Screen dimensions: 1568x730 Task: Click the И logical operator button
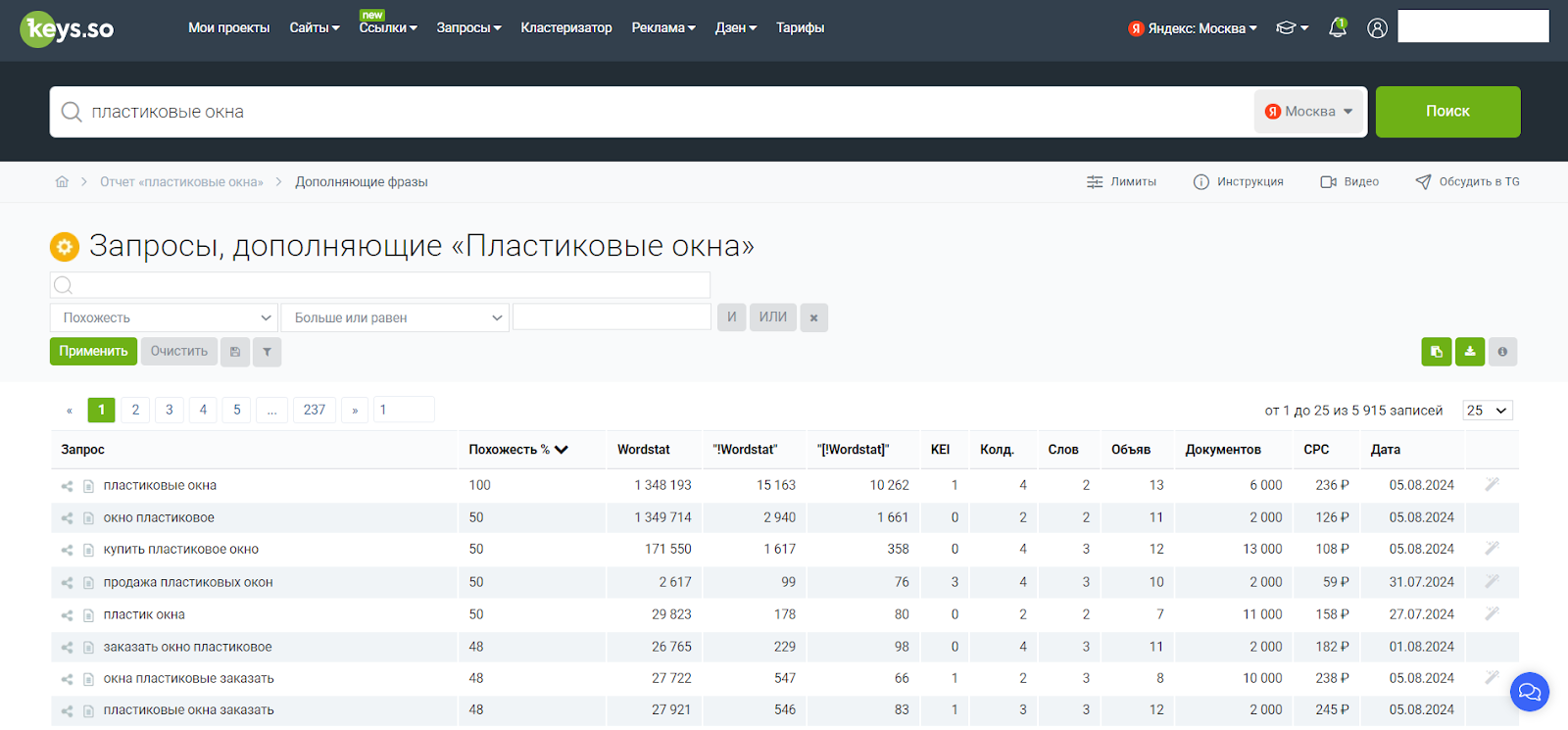click(x=732, y=317)
